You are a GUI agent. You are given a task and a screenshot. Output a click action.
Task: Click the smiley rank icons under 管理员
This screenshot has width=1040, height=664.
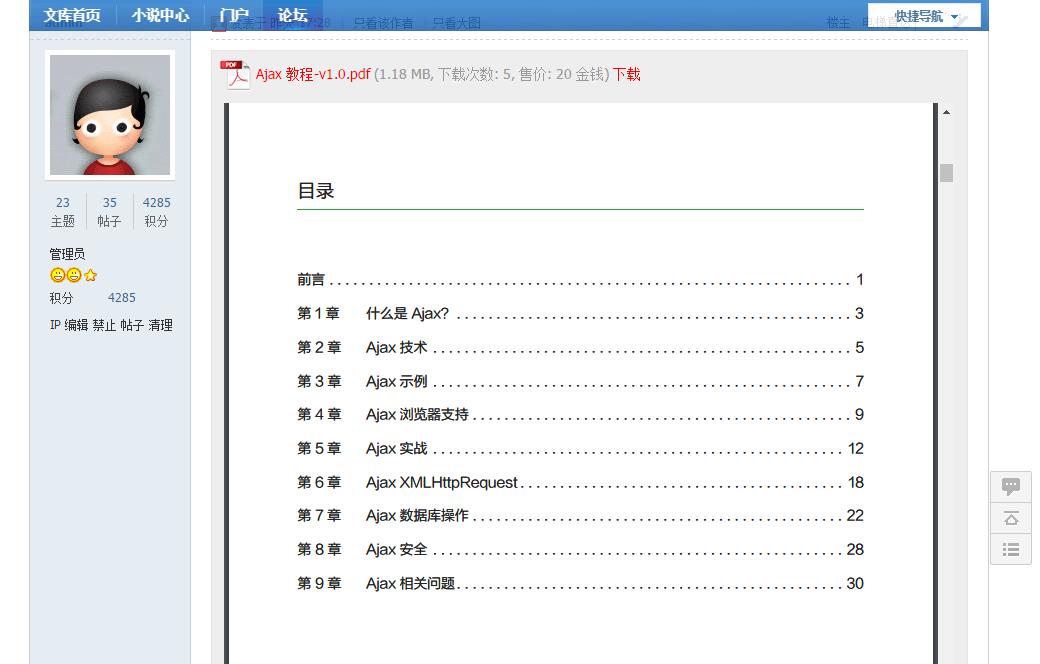pos(66,275)
